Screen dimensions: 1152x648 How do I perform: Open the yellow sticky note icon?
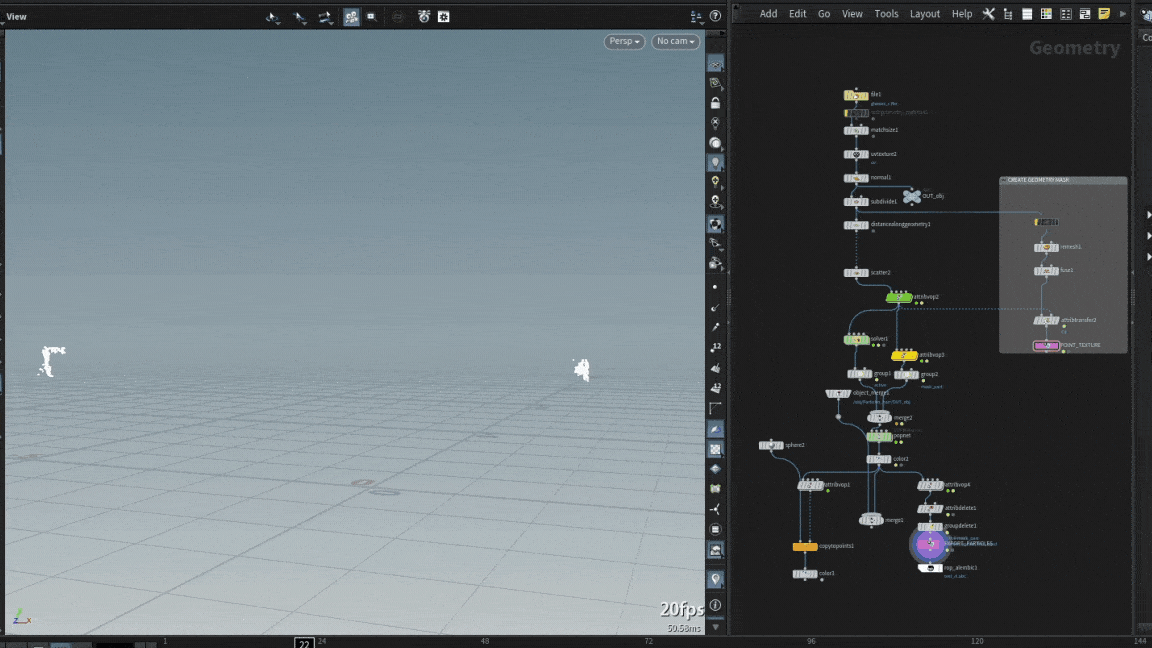pyautogui.click(x=1104, y=14)
